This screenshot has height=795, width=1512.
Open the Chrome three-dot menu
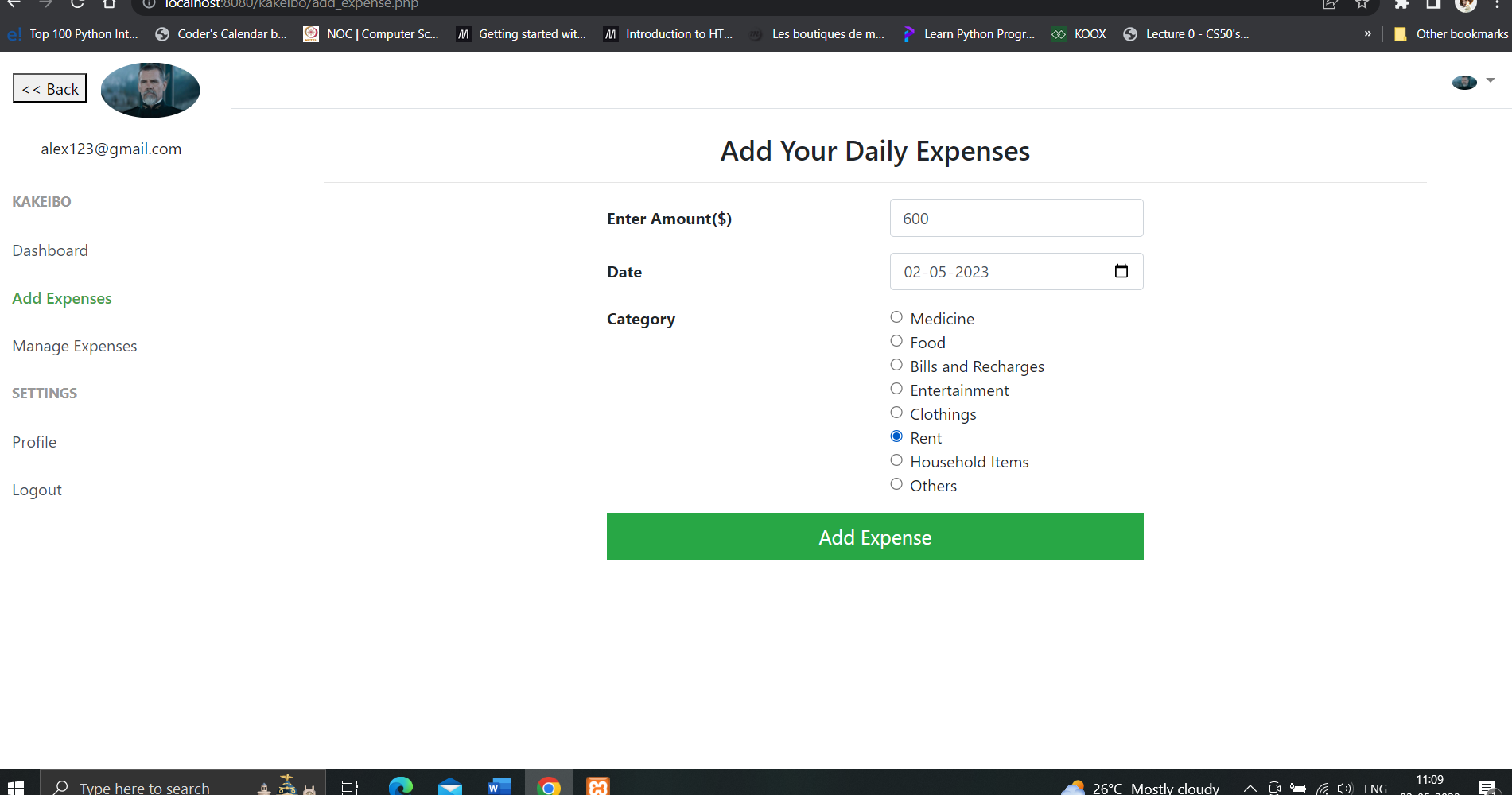coord(1498,5)
